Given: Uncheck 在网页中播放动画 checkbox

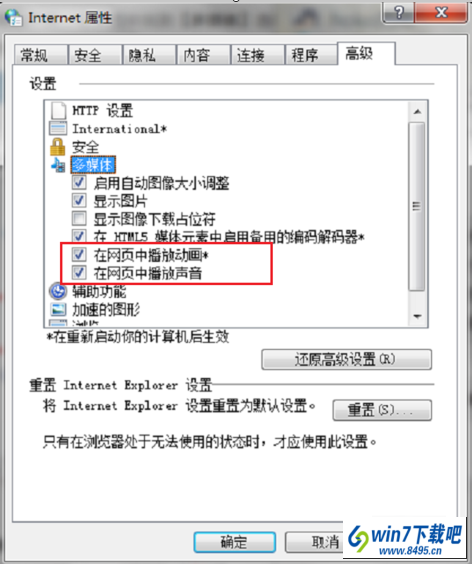Looking at the screenshot, I should tap(79, 255).
